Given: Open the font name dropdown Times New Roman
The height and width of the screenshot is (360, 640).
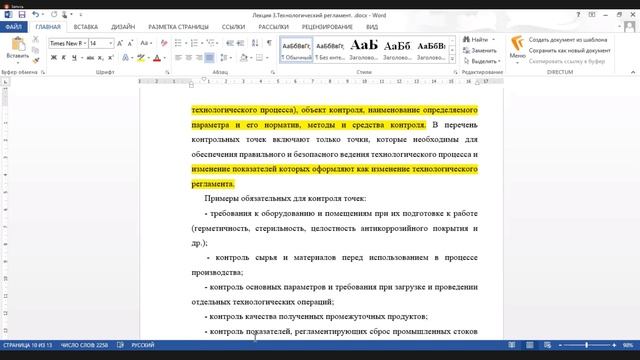Looking at the screenshot, I should click(x=85, y=43).
